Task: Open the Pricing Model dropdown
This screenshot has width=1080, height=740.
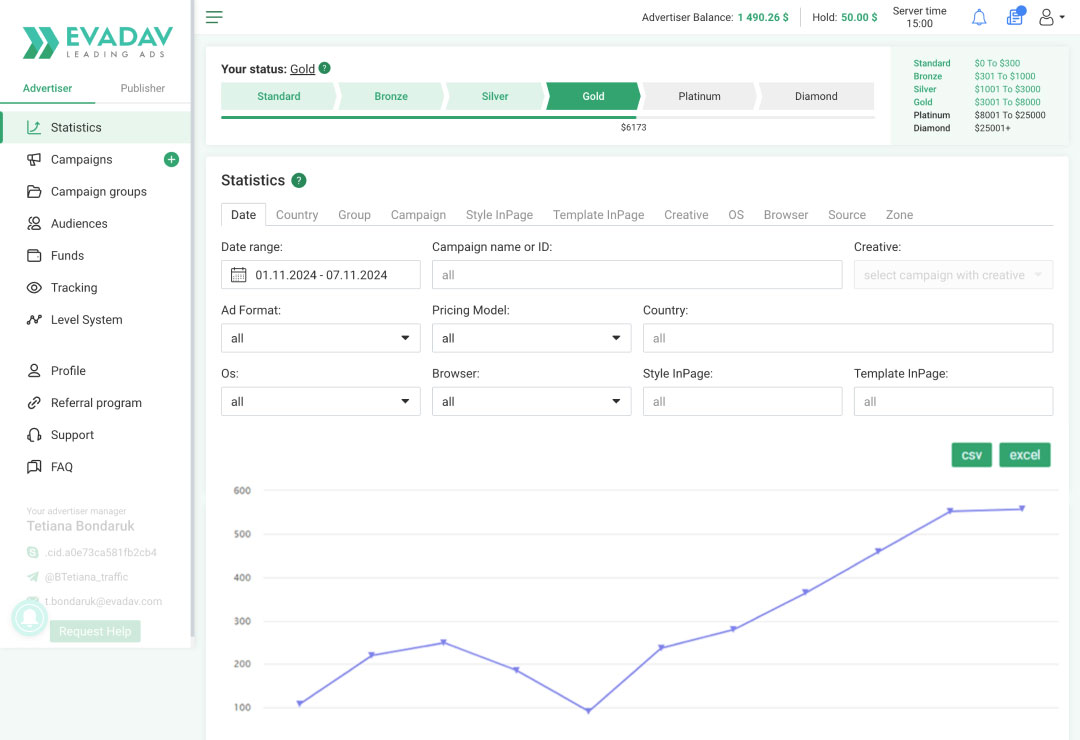Action: [x=531, y=338]
